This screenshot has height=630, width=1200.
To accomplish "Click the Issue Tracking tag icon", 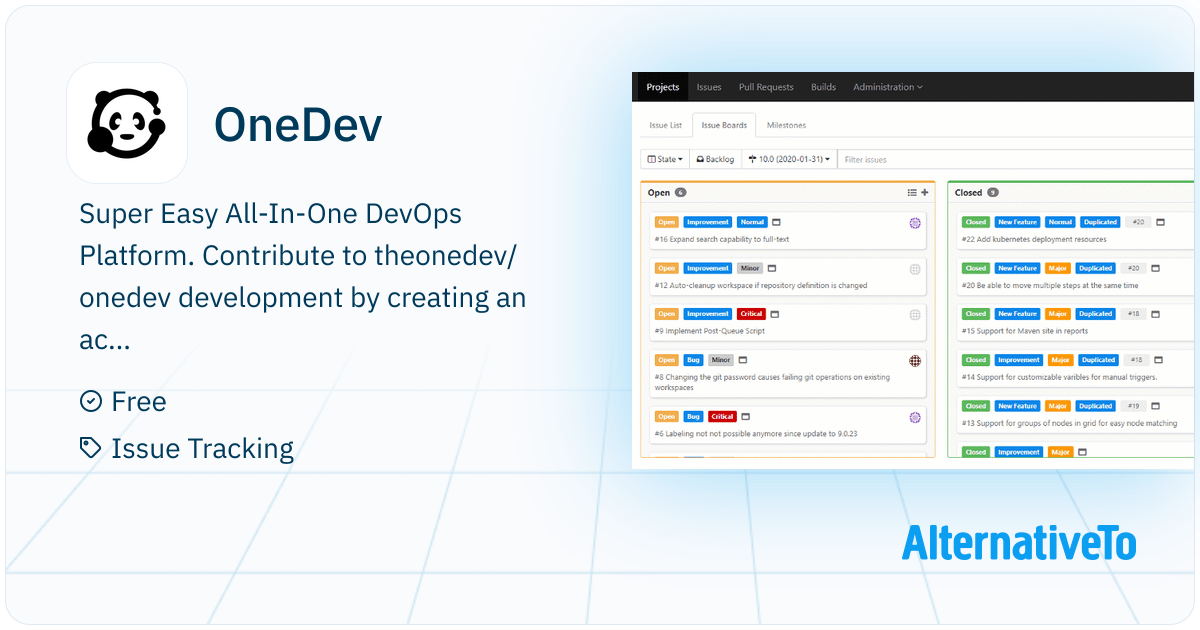I will tap(91, 448).
